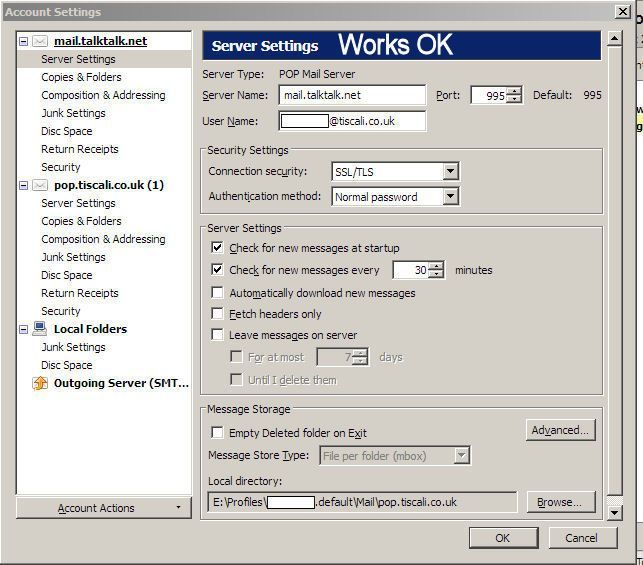Select Outgoing Server (SMT... entry
The height and width of the screenshot is (565, 643).
[121, 383]
